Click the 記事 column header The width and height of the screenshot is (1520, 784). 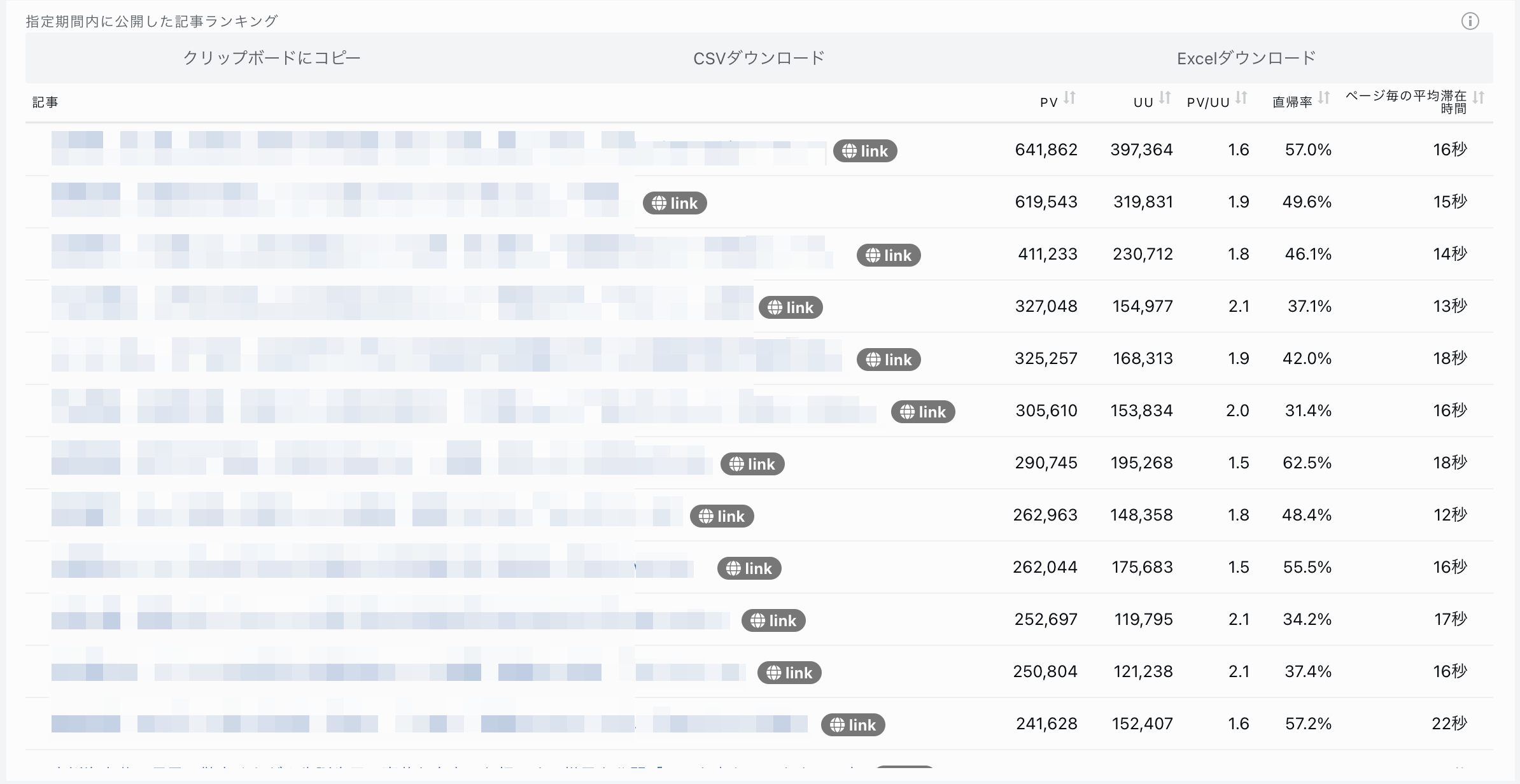(45, 102)
